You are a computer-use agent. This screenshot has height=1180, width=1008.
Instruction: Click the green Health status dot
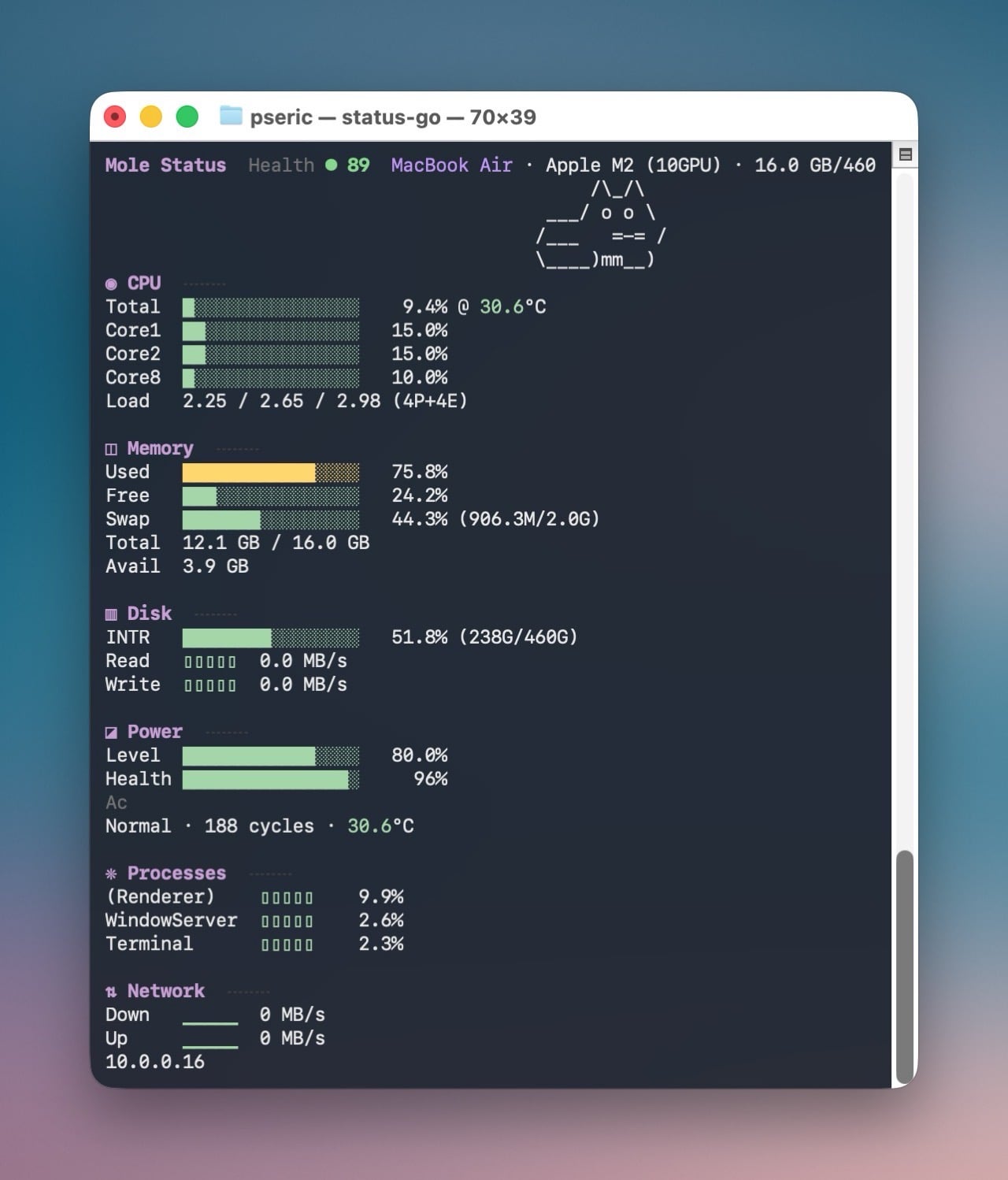click(x=332, y=165)
